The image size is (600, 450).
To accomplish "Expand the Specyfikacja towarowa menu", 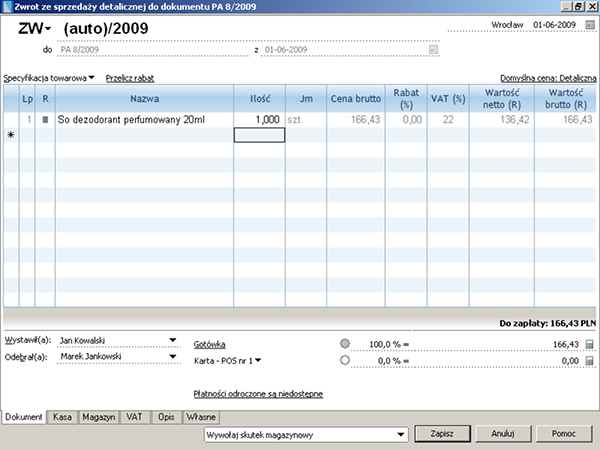I will 50,77.
